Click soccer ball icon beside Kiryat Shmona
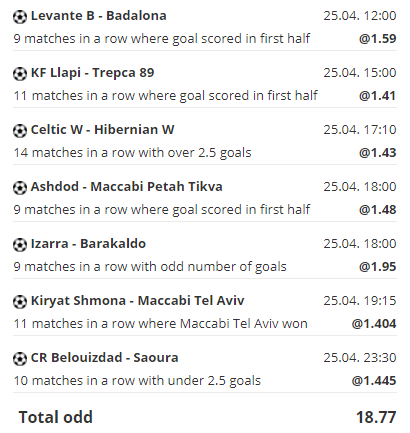This screenshot has height=433, width=410. point(20,302)
